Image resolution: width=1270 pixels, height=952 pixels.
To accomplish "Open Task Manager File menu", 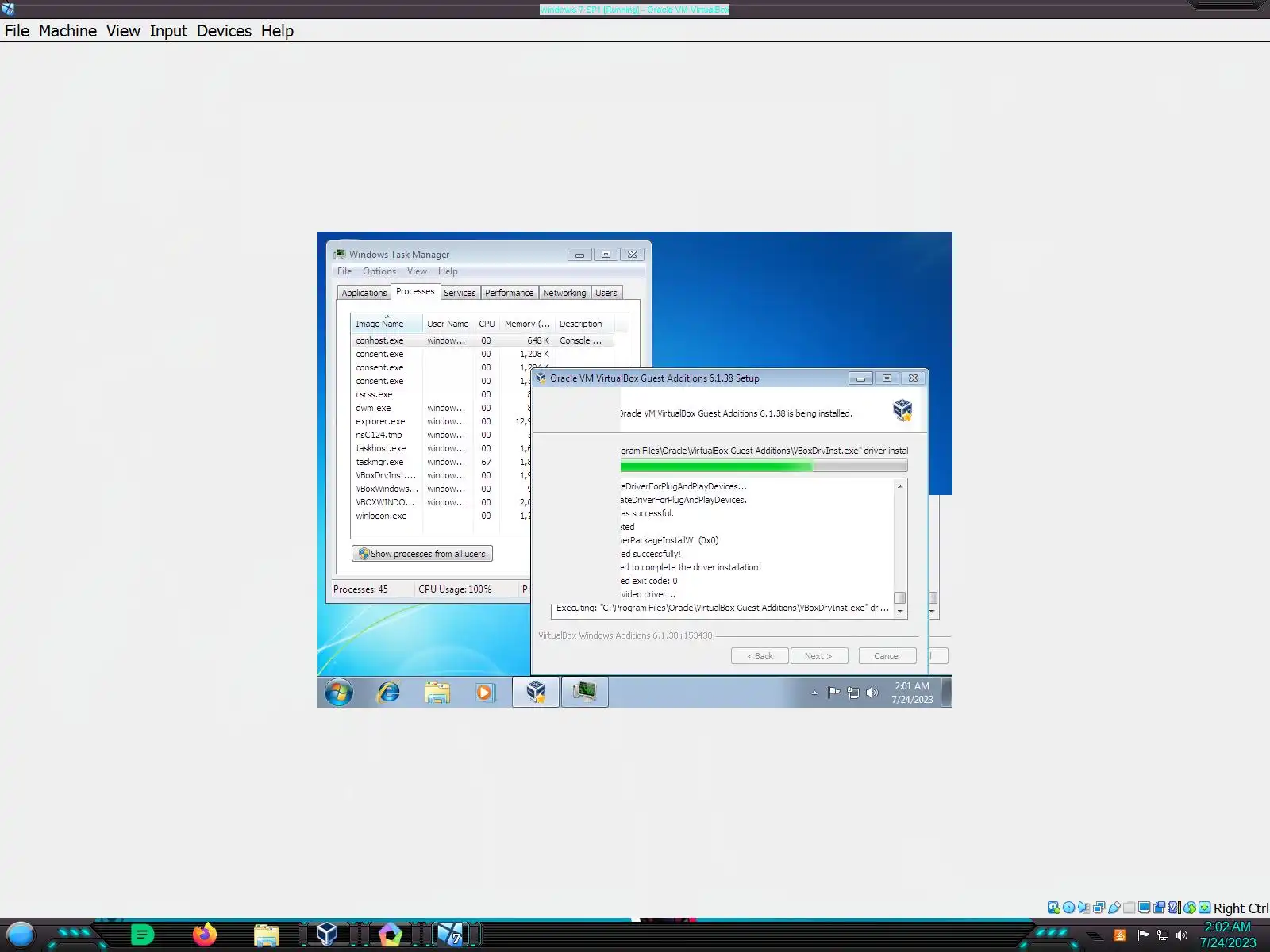I will (x=344, y=271).
